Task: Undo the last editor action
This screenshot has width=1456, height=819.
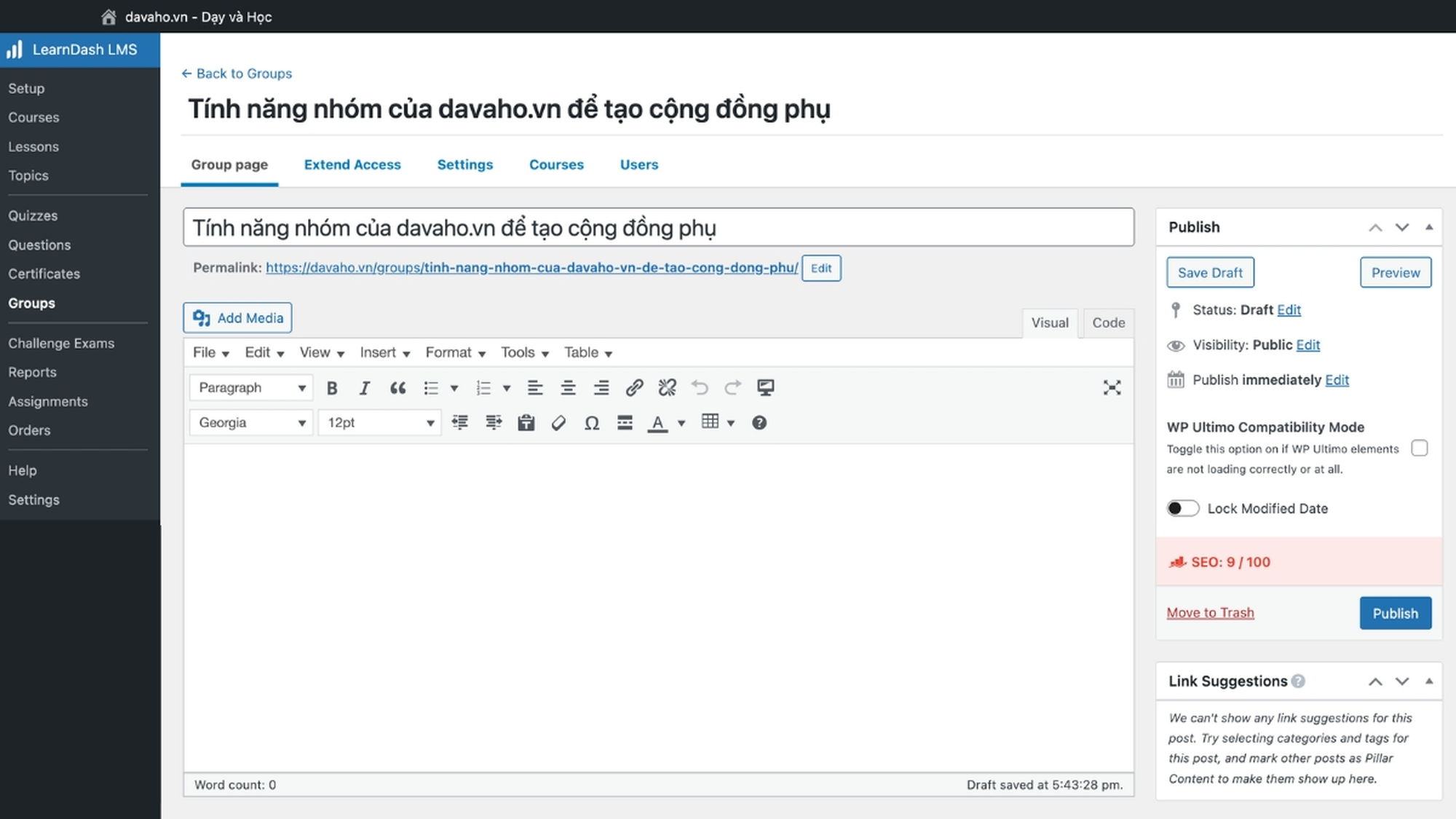Action: coord(700,388)
